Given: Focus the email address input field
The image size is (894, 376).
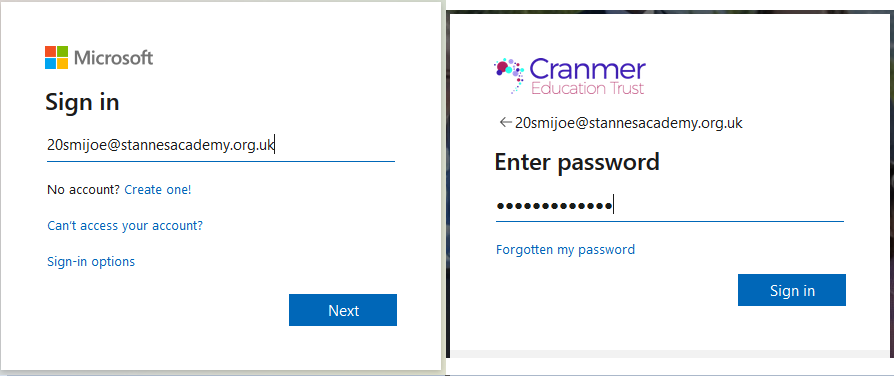Looking at the screenshot, I should coord(221,146).
